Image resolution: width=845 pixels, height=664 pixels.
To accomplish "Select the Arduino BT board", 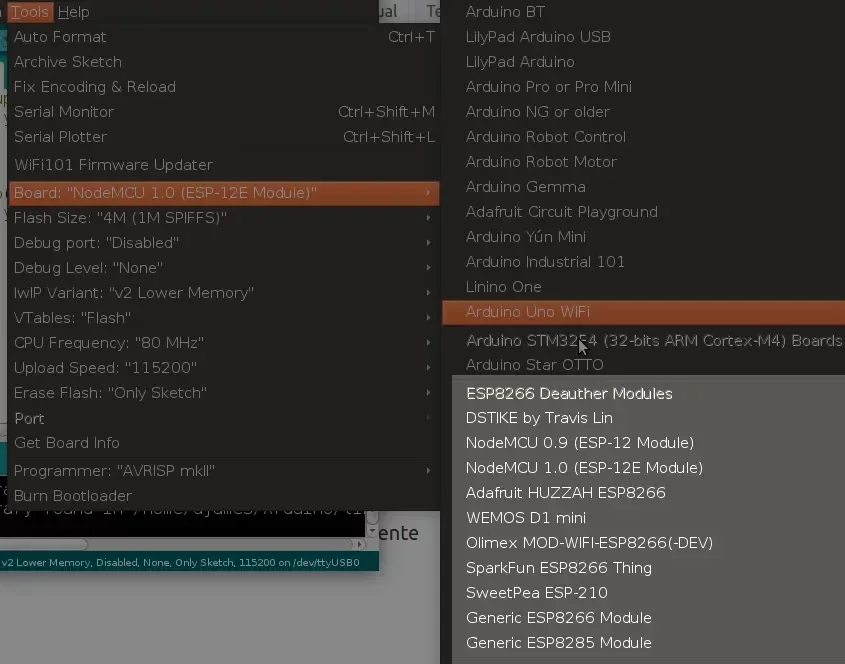I will tap(643, 12).
